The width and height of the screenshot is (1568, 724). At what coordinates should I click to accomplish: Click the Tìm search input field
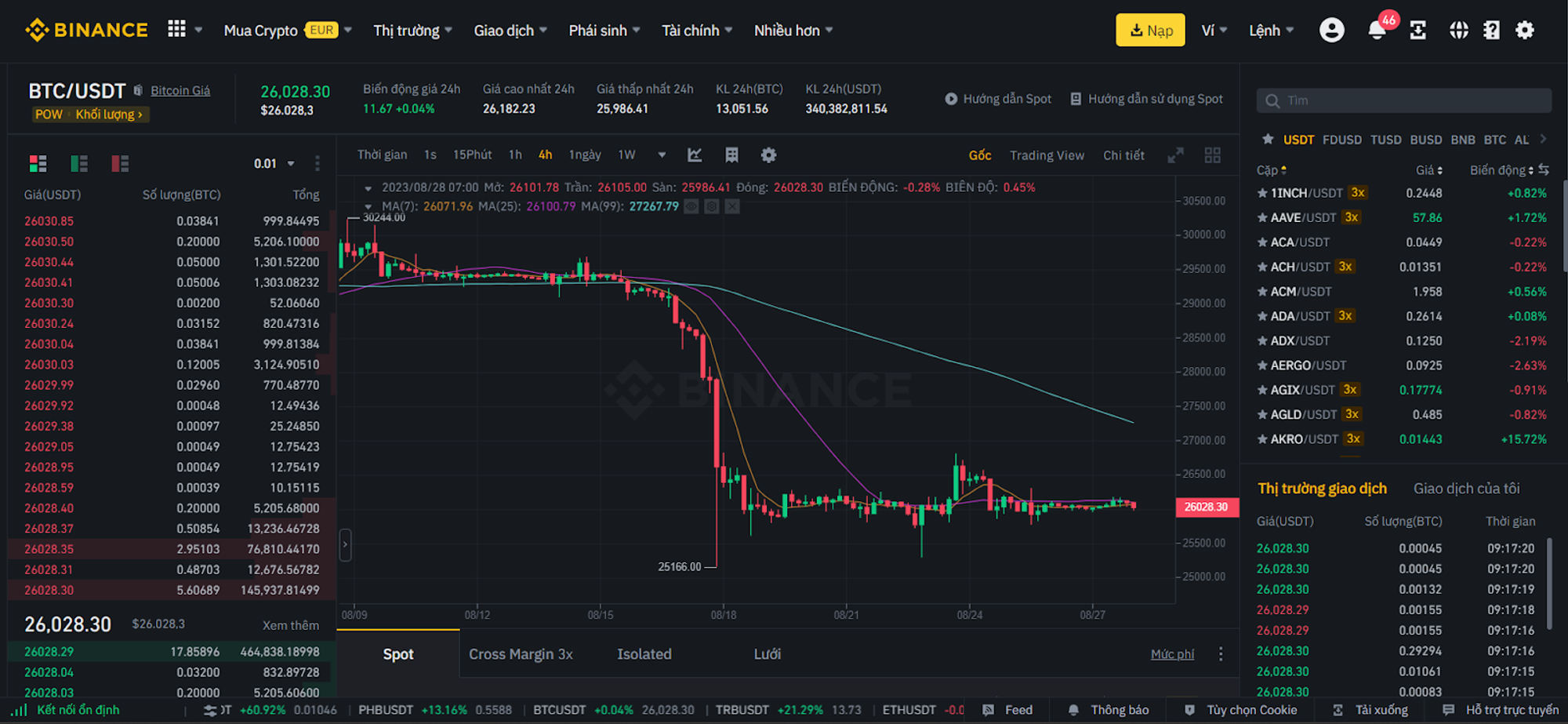pyautogui.click(x=1403, y=100)
